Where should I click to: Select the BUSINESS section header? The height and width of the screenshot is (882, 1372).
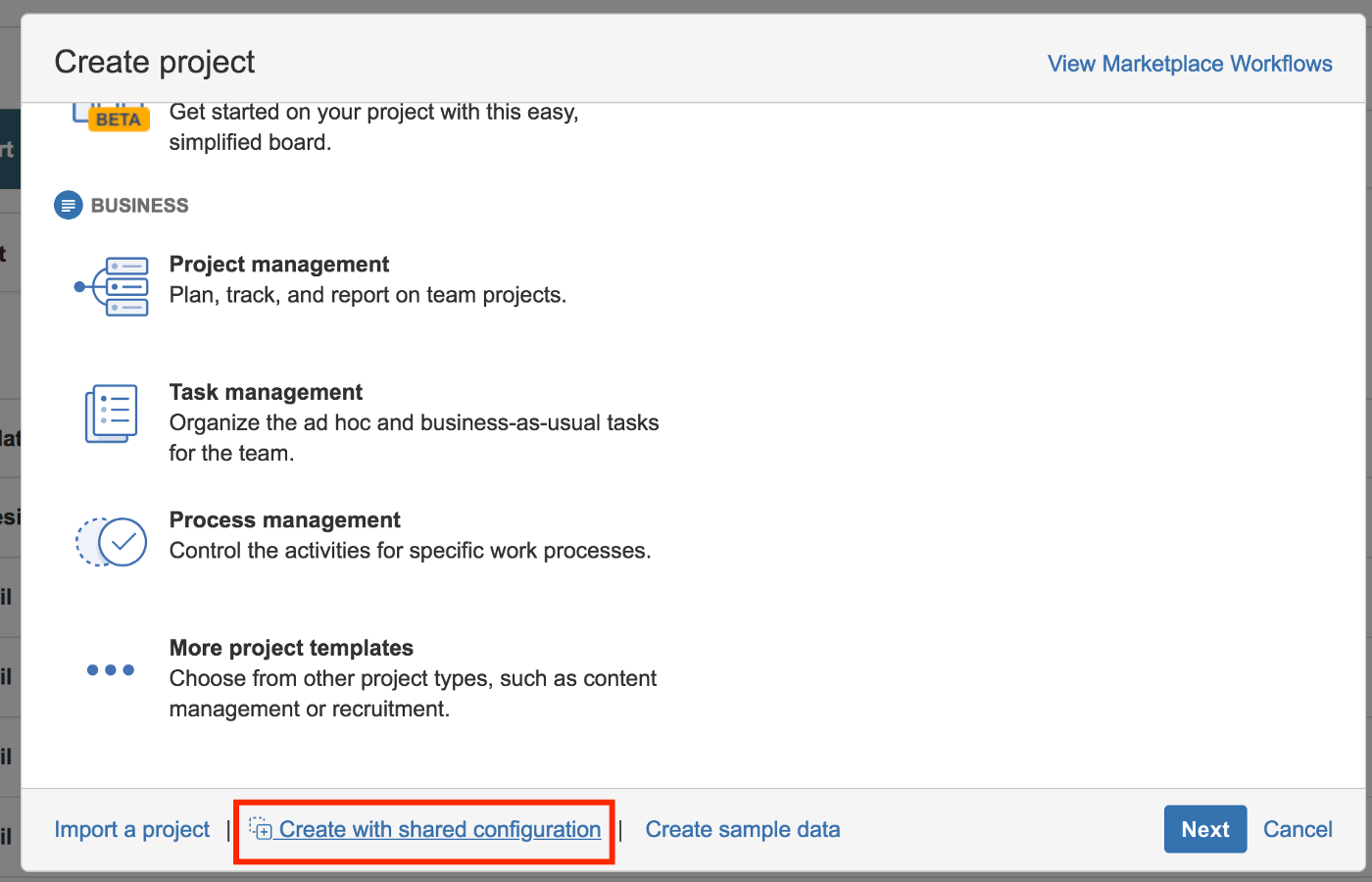click(138, 205)
